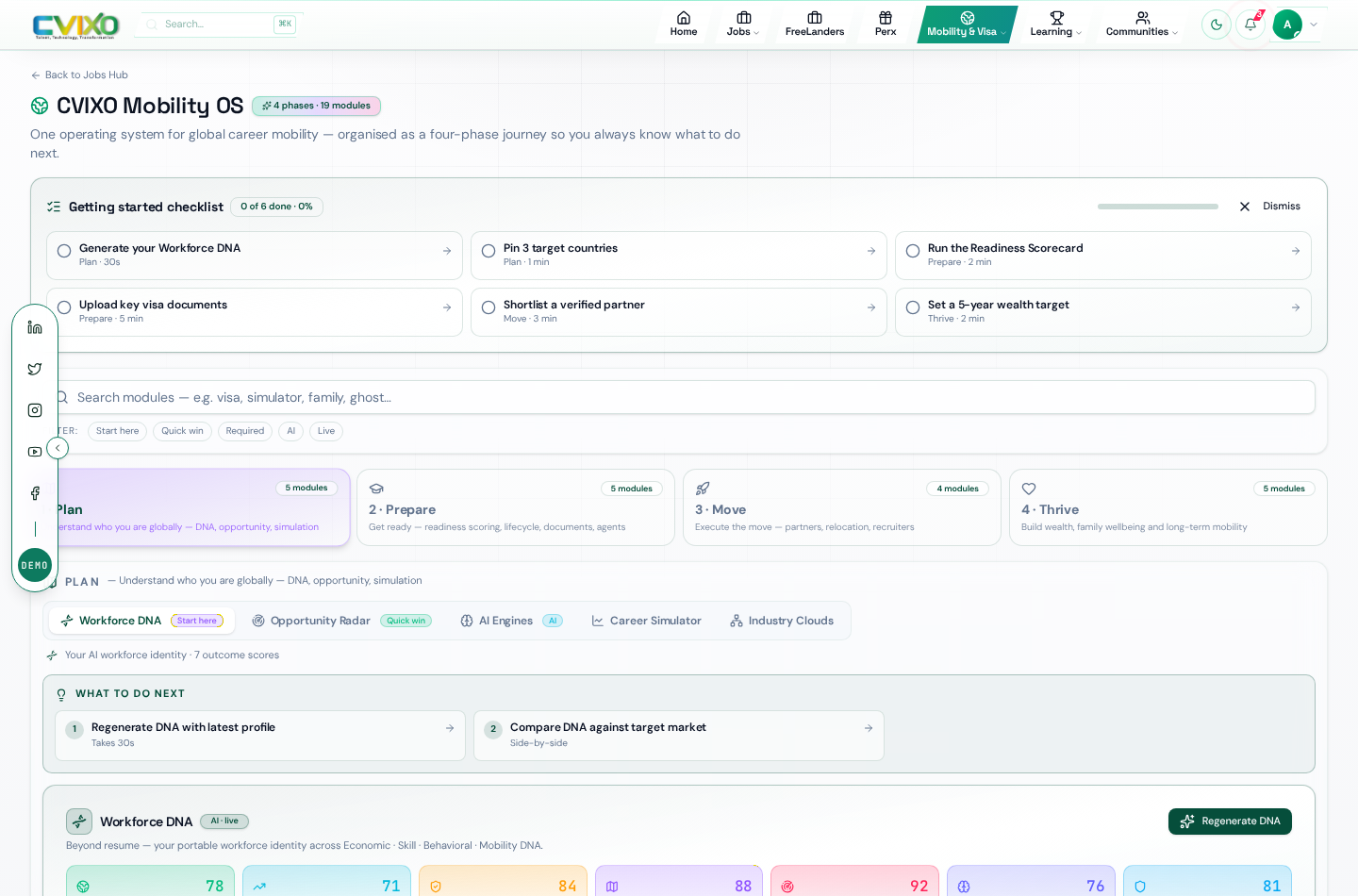
Task: Open the score card showing 71
Action: coord(326,881)
